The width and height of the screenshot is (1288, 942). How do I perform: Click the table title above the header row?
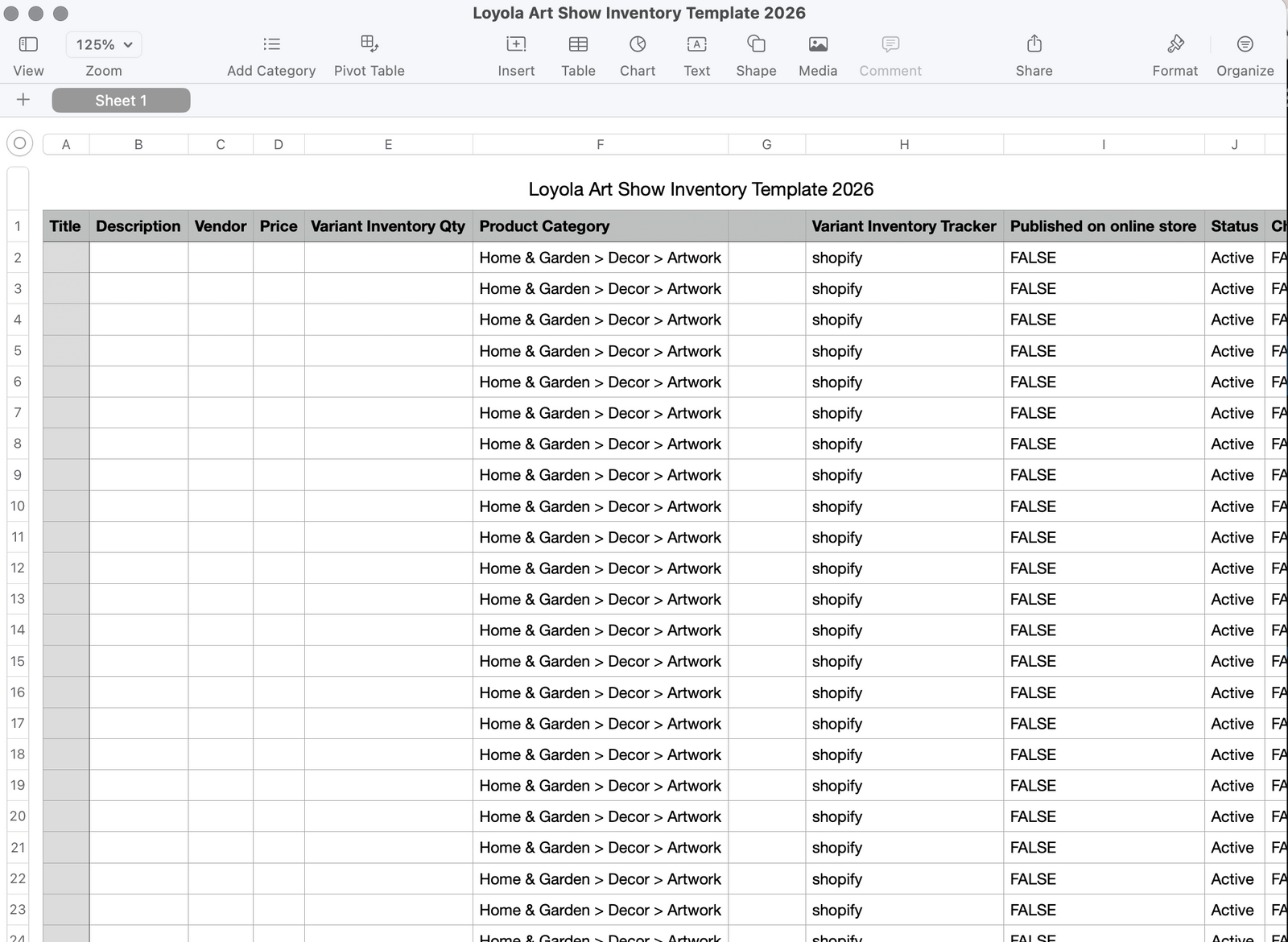[x=700, y=189]
